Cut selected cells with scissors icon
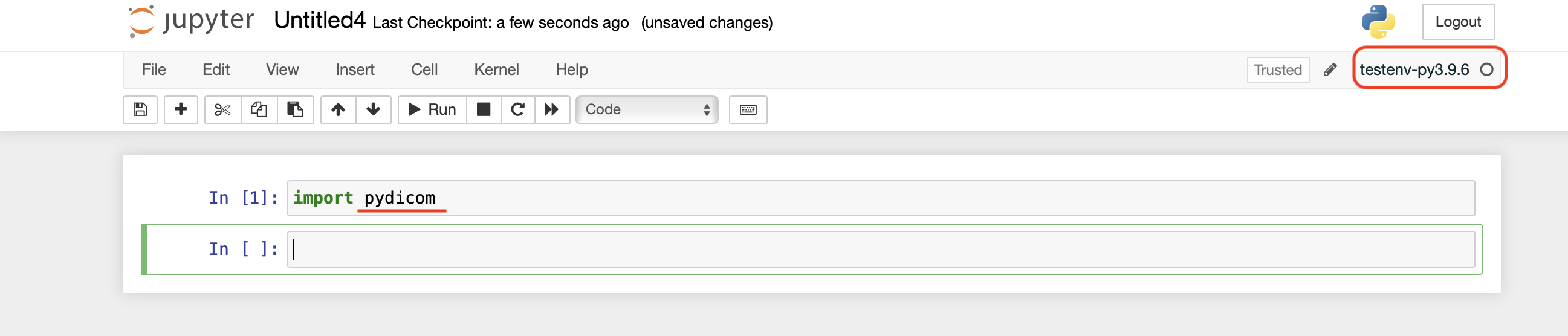Viewport: 1568px width, 336px height. click(x=223, y=109)
